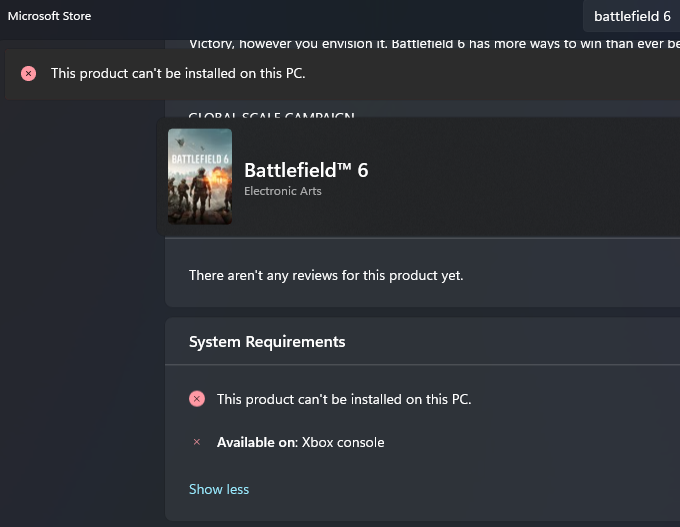The width and height of the screenshot is (680, 527).
Task: Open the Electronic Arts publisher link
Action: pos(283,191)
